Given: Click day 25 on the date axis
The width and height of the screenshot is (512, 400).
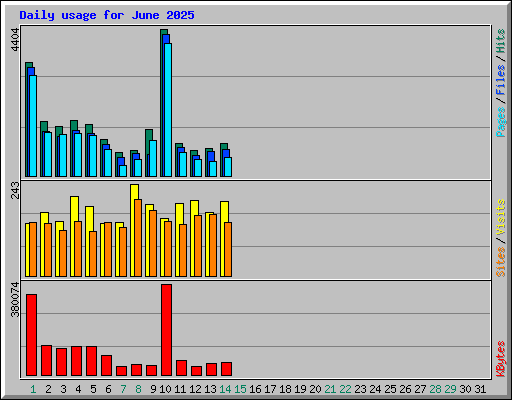Looking at the screenshot, I should (390, 389).
